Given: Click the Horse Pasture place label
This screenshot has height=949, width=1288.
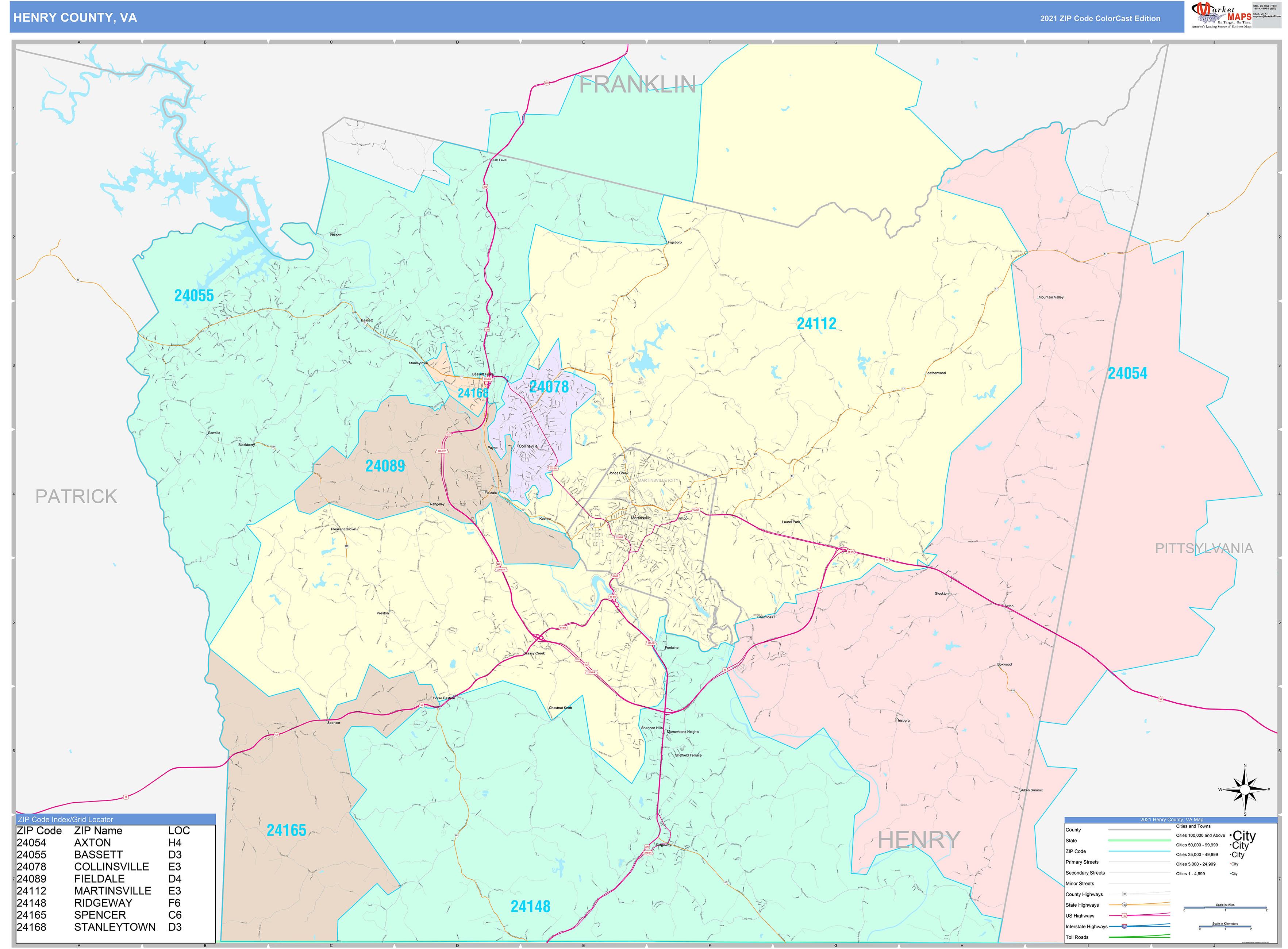Looking at the screenshot, I should point(443,699).
